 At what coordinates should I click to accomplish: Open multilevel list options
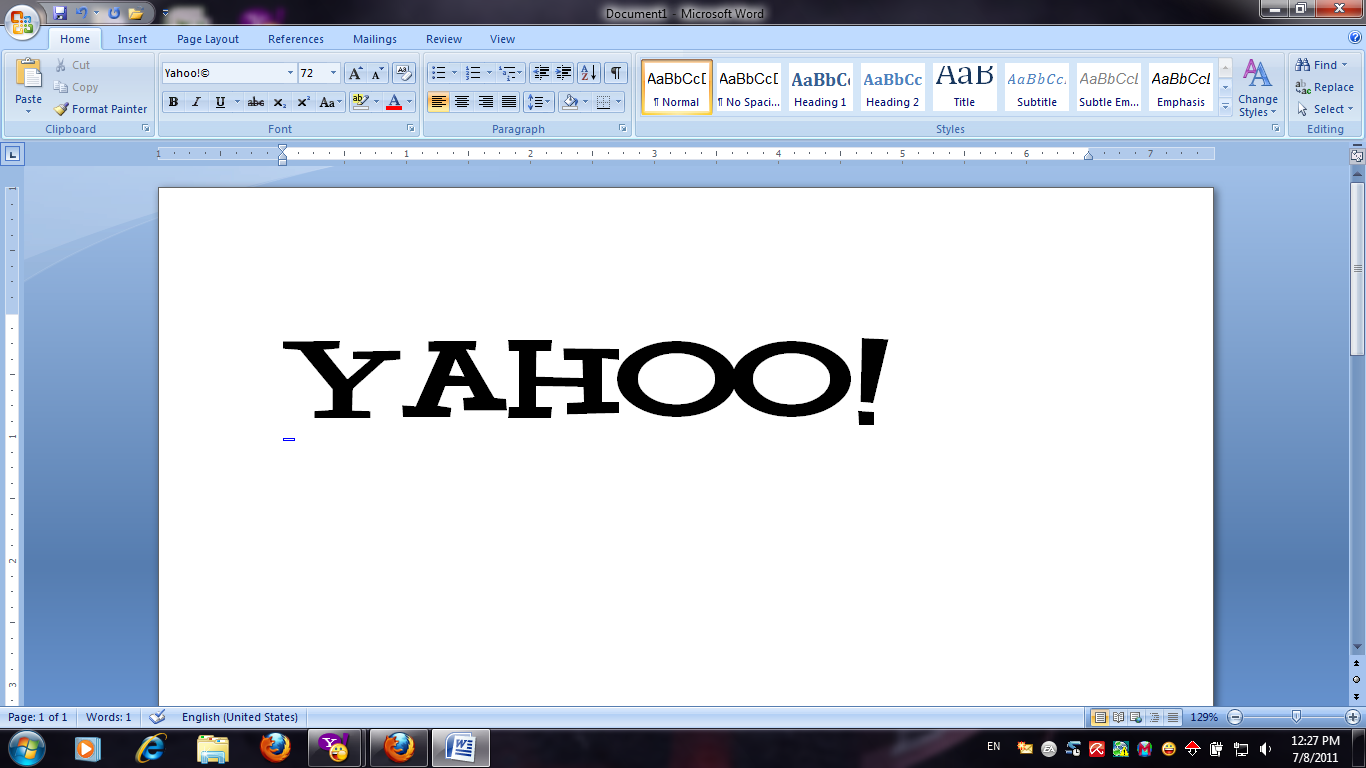[x=509, y=73]
